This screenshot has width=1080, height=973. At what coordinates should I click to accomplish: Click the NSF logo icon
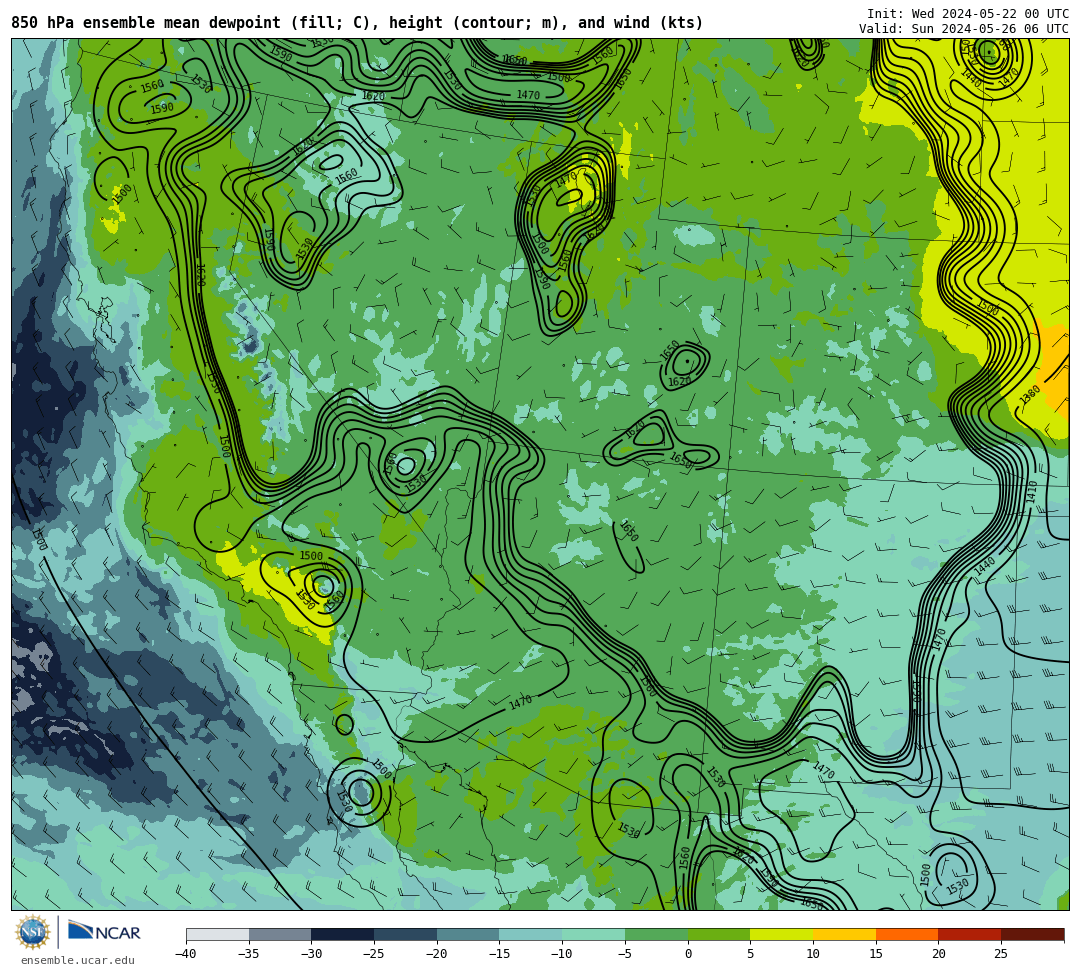coord(33,932)
